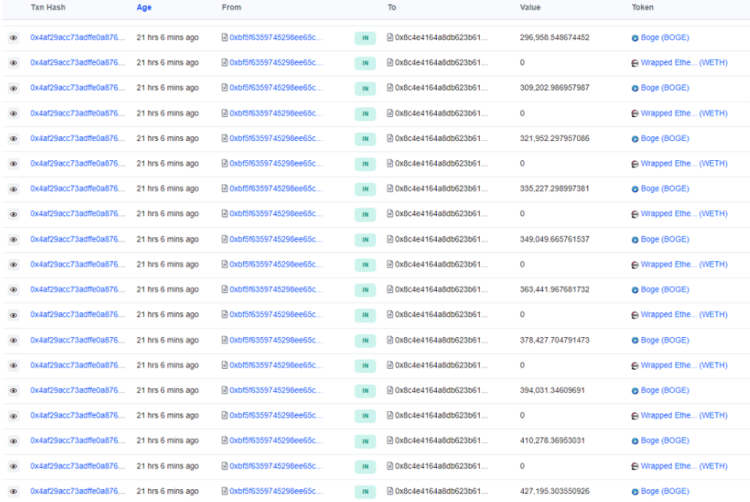Viewport: 750px width, 502px height.
Task: Click the contract document icon before From in the 321,952.297957086 row
Action: [x=225, y=138]
